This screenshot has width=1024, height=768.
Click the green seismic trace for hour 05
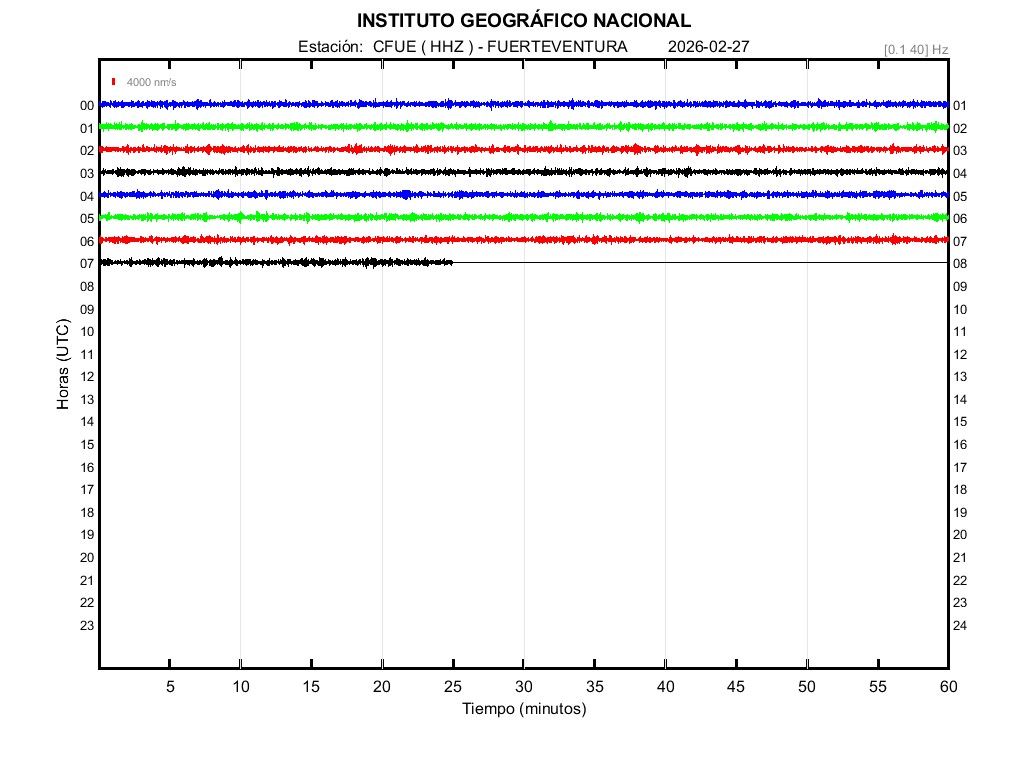click(523, 217)
